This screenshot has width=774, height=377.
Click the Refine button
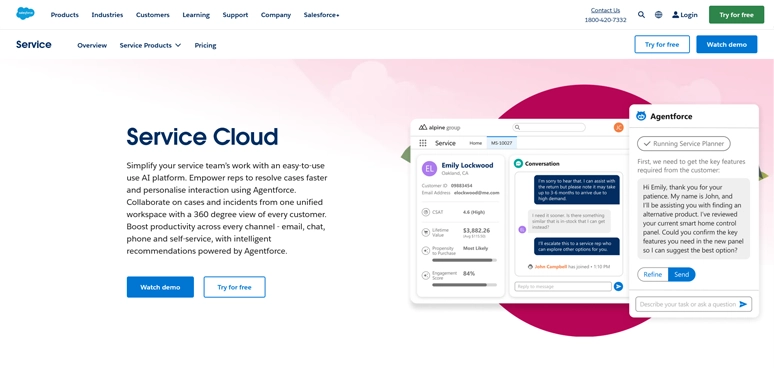pos(653,274)
